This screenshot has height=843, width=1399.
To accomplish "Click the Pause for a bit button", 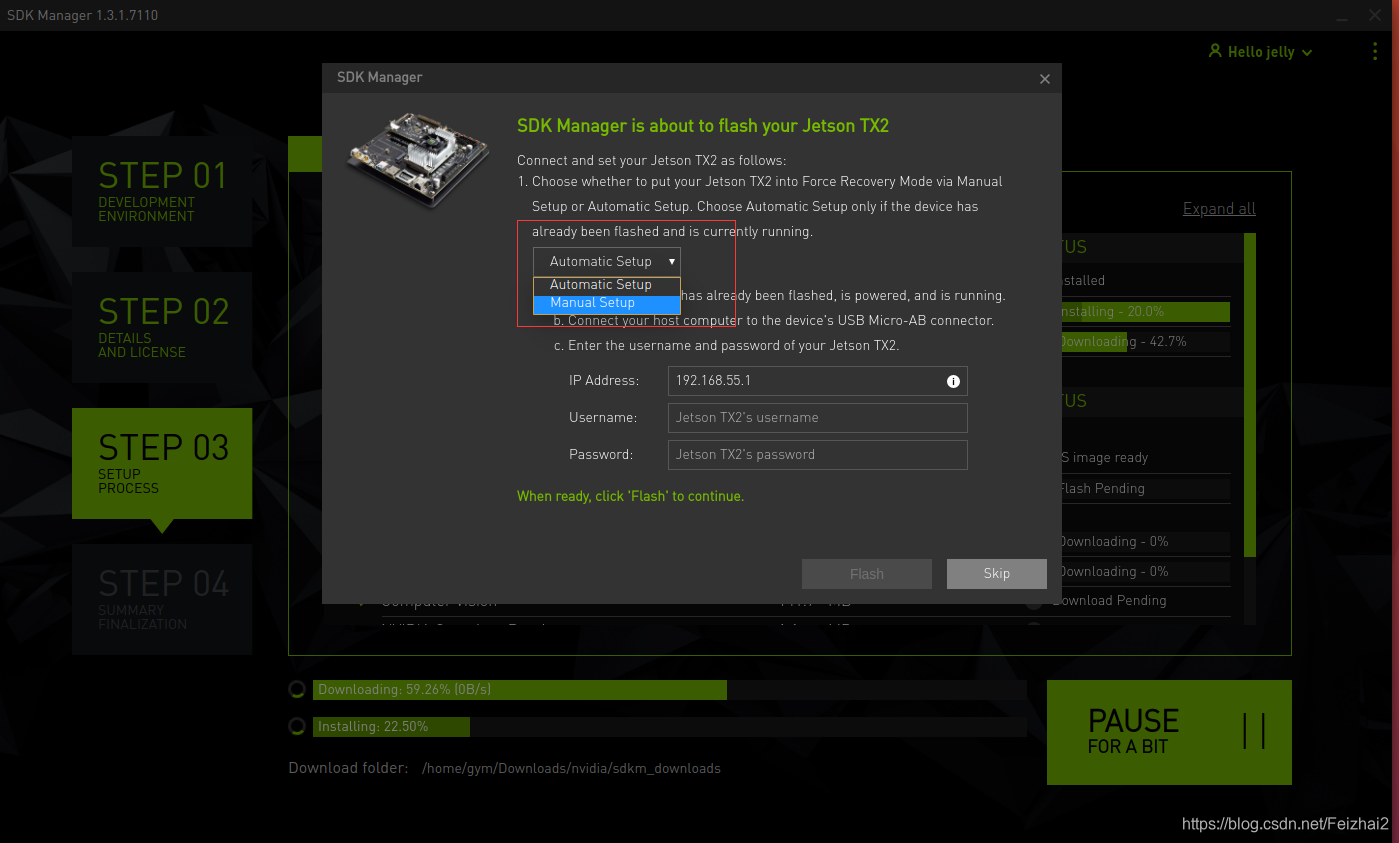I will tap(1169, 732).
